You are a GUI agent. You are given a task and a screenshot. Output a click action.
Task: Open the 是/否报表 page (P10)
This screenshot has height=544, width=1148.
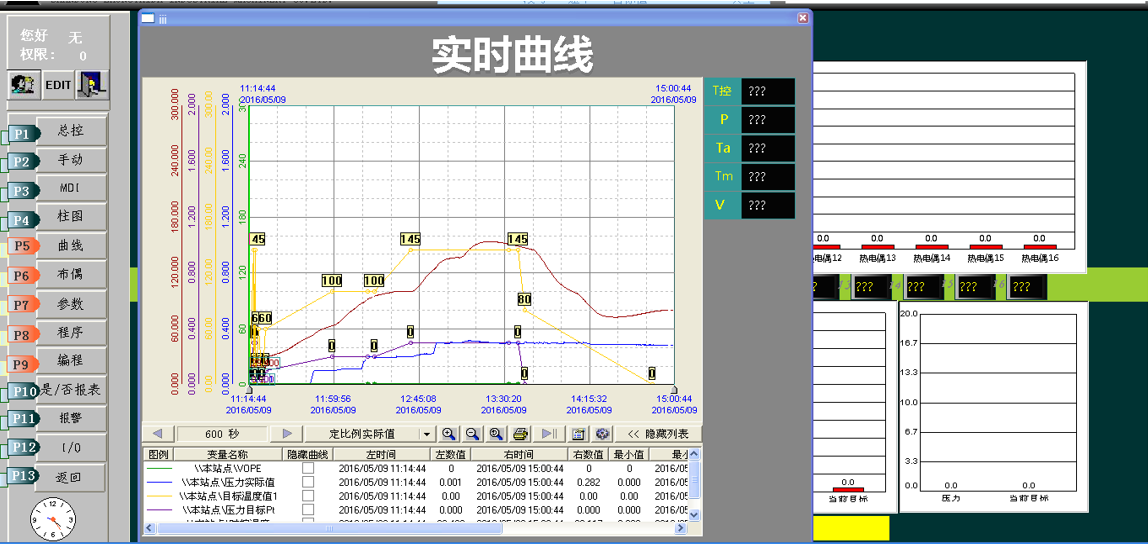click(71, 390)
